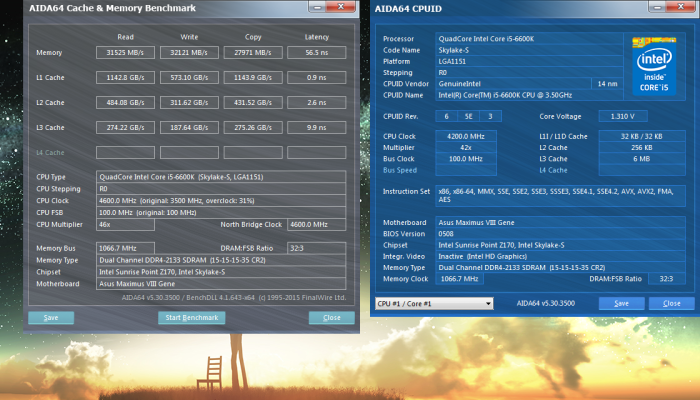This screenshot has width=700, height=400.
Task: Click the CPU Clock 4600.0 MHz overclock field
Action: 221,201
